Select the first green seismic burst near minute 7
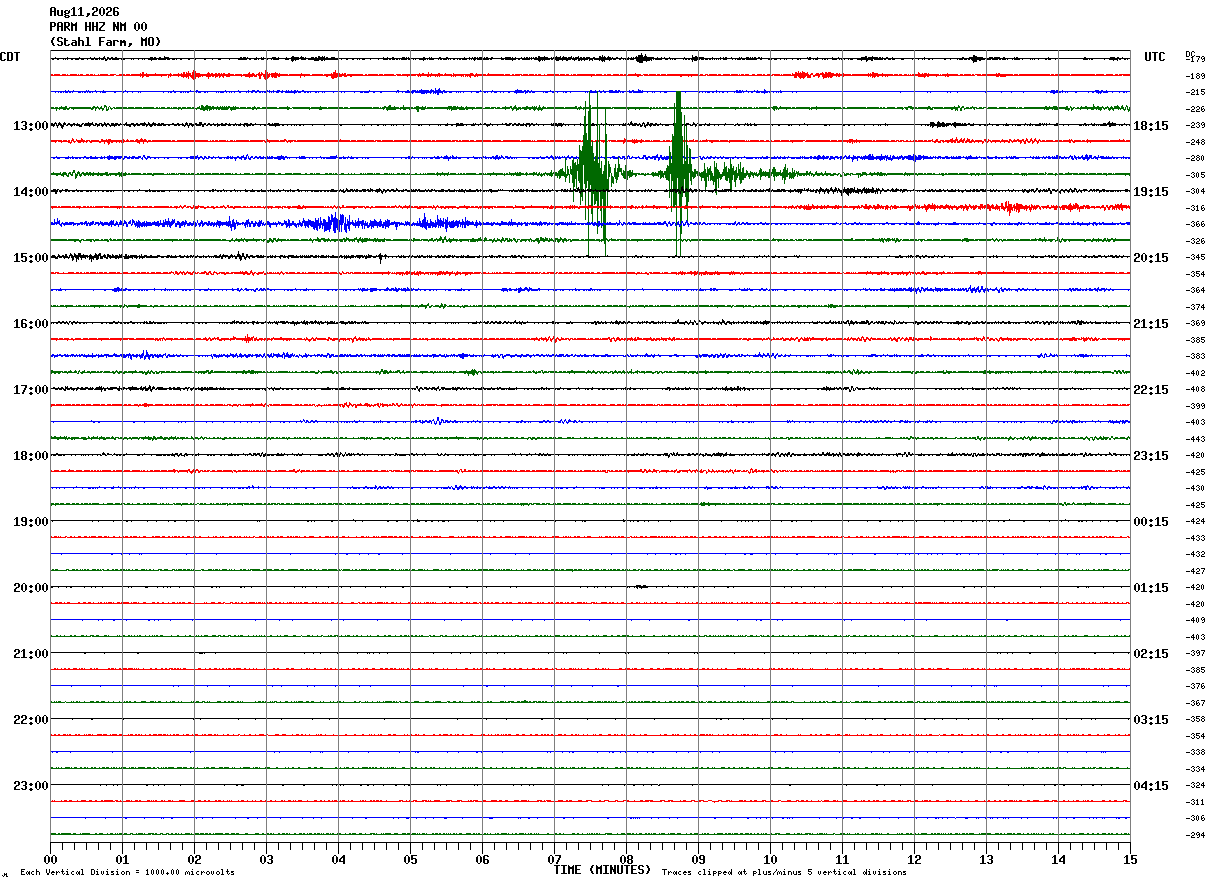The width and height of the screenshot is (1210, 886). 592,172
